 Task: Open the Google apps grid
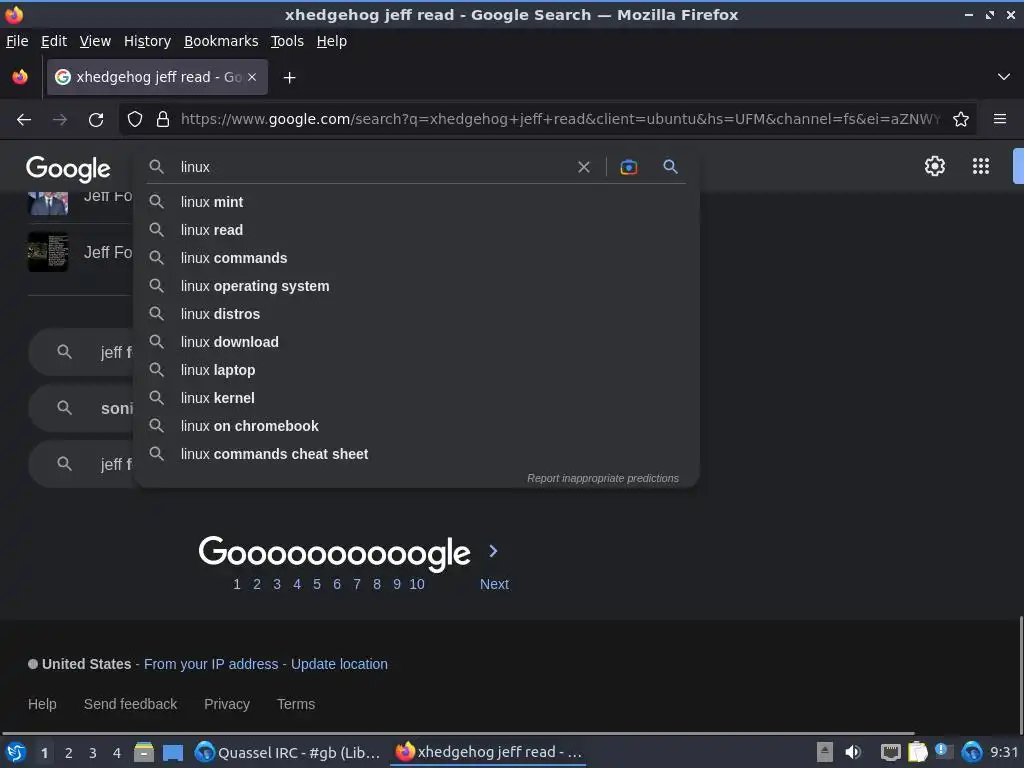point(981,166)
